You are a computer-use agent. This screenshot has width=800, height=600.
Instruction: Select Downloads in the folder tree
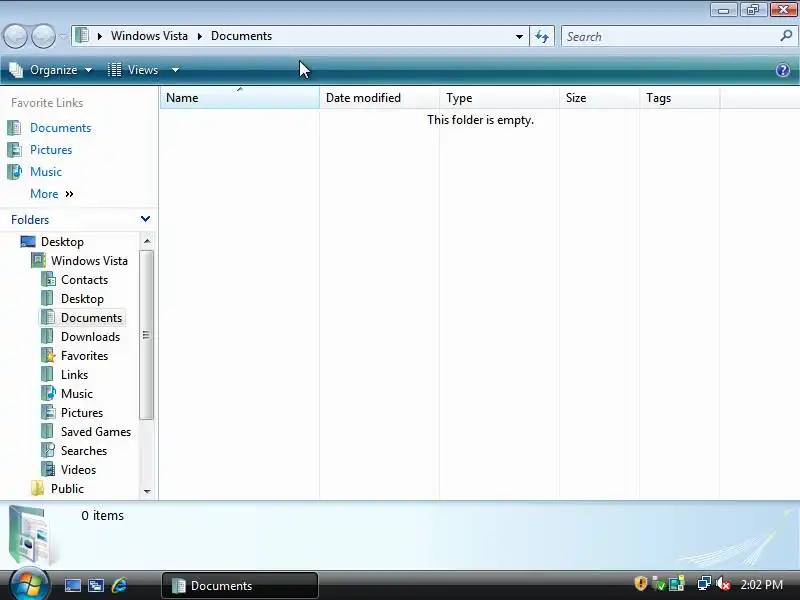(90, 337)
